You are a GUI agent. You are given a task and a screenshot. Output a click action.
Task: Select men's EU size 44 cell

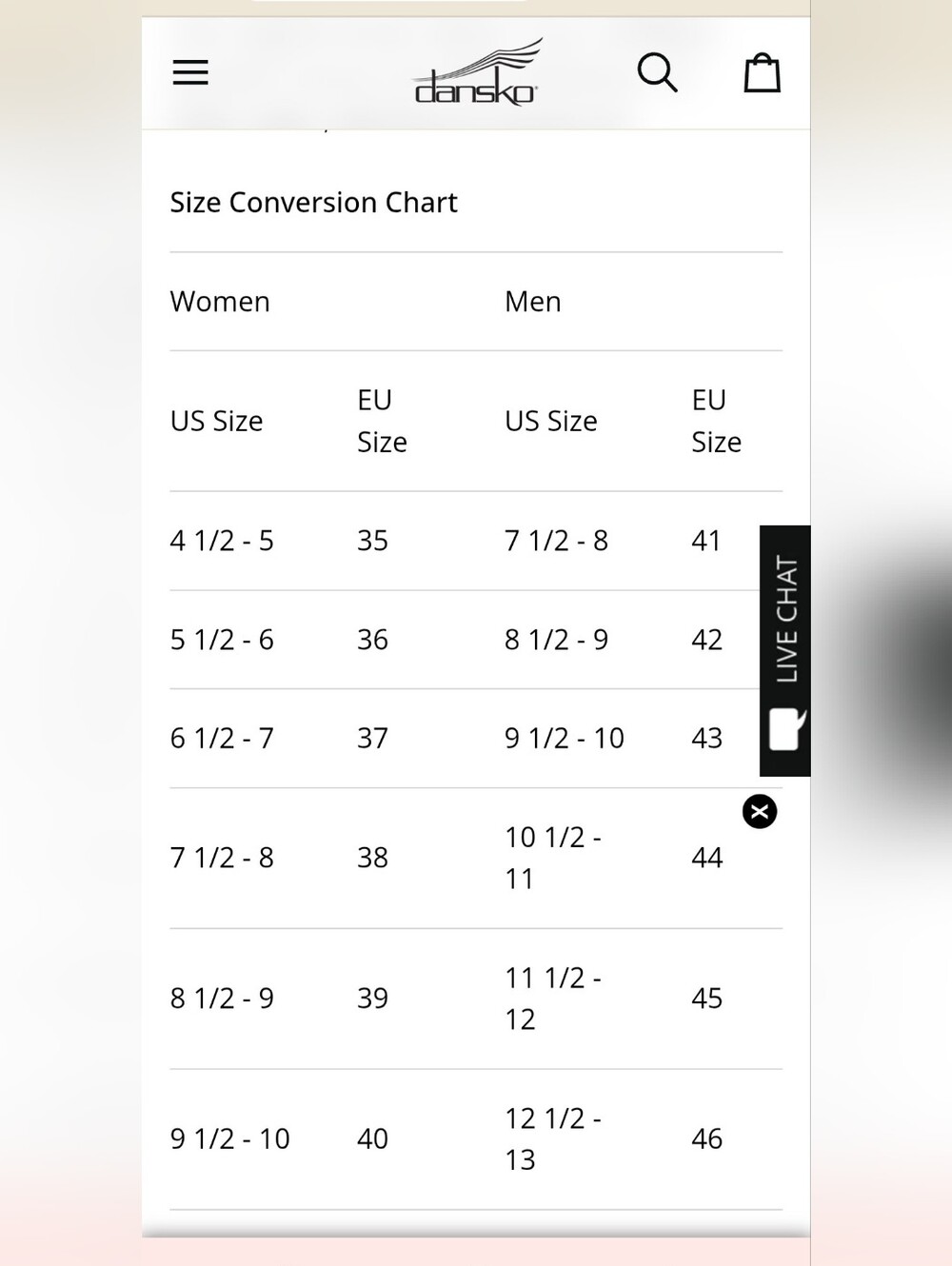706,858
